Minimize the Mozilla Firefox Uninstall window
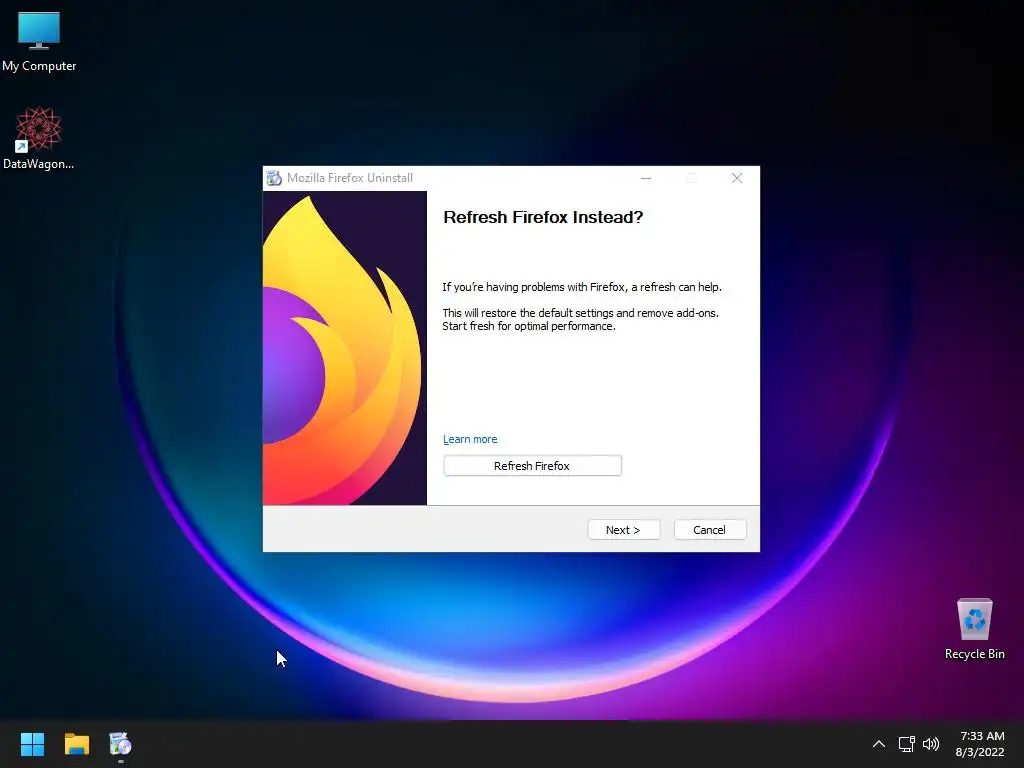 pos(646,178)
